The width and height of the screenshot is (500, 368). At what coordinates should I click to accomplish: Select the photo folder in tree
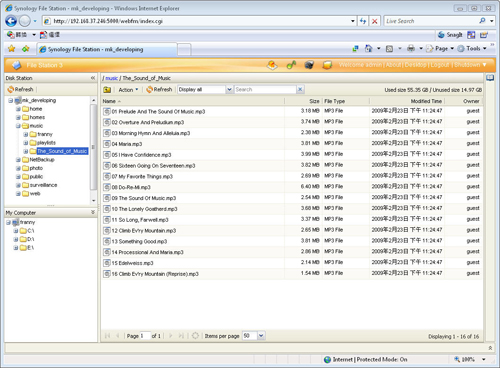36,168
